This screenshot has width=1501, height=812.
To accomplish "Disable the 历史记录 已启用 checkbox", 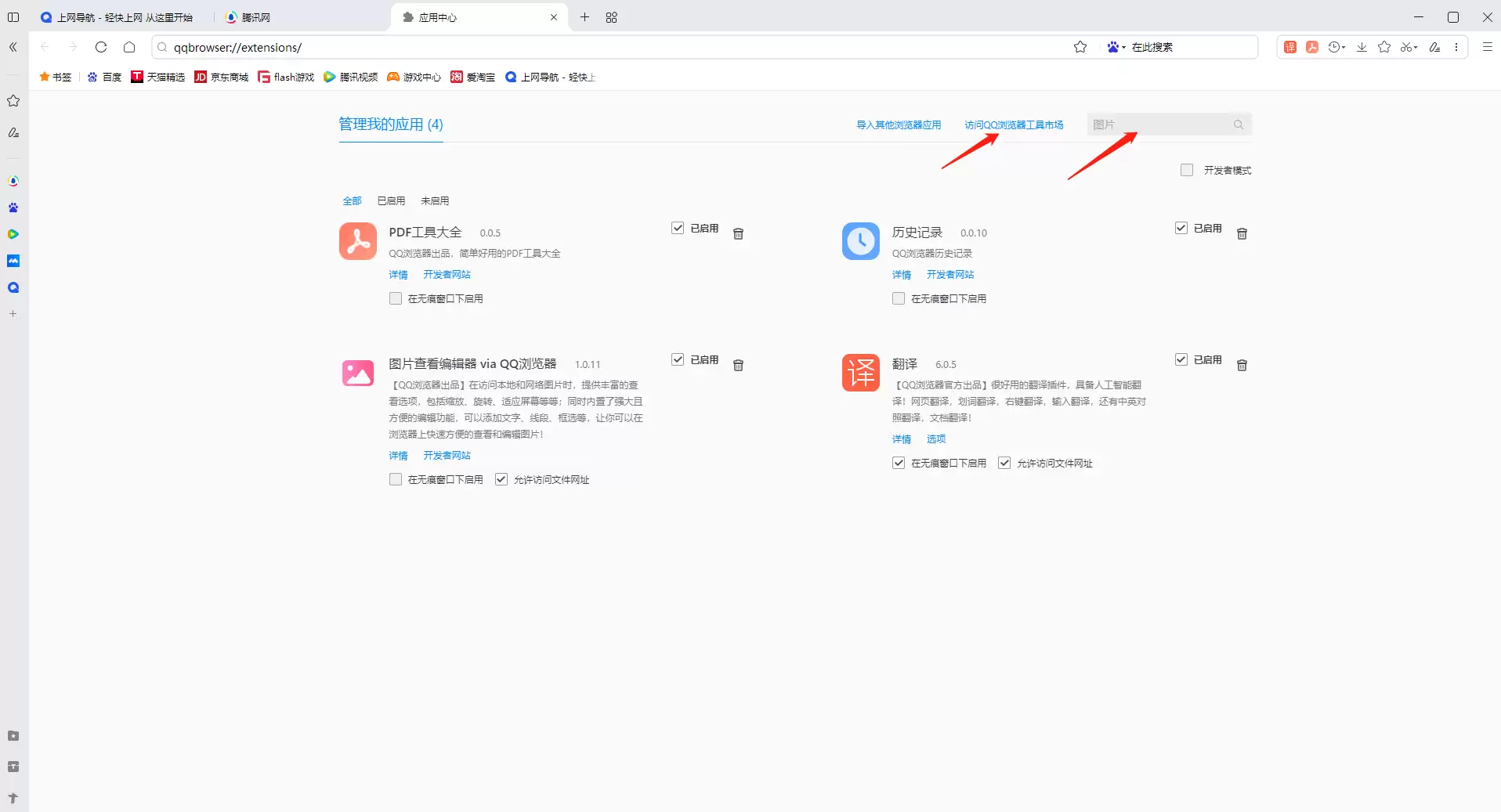I will click(x=1181, y=228).
